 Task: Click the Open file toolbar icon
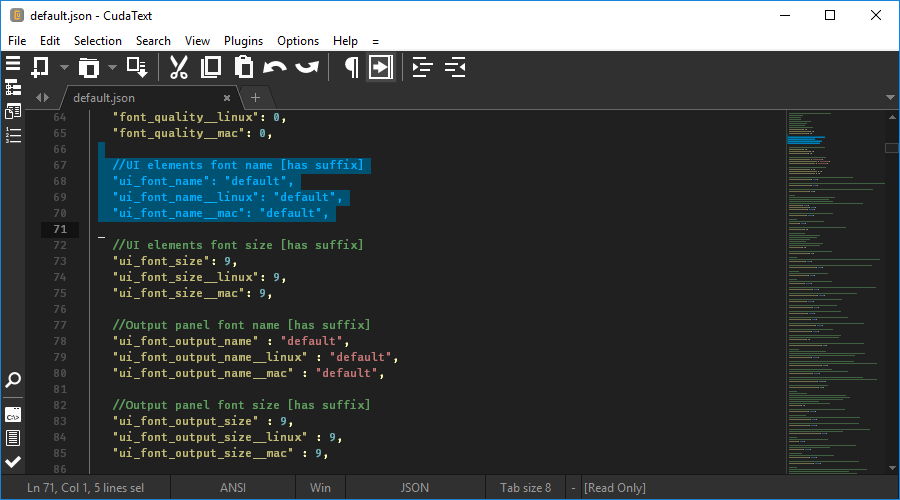point(88,67)
